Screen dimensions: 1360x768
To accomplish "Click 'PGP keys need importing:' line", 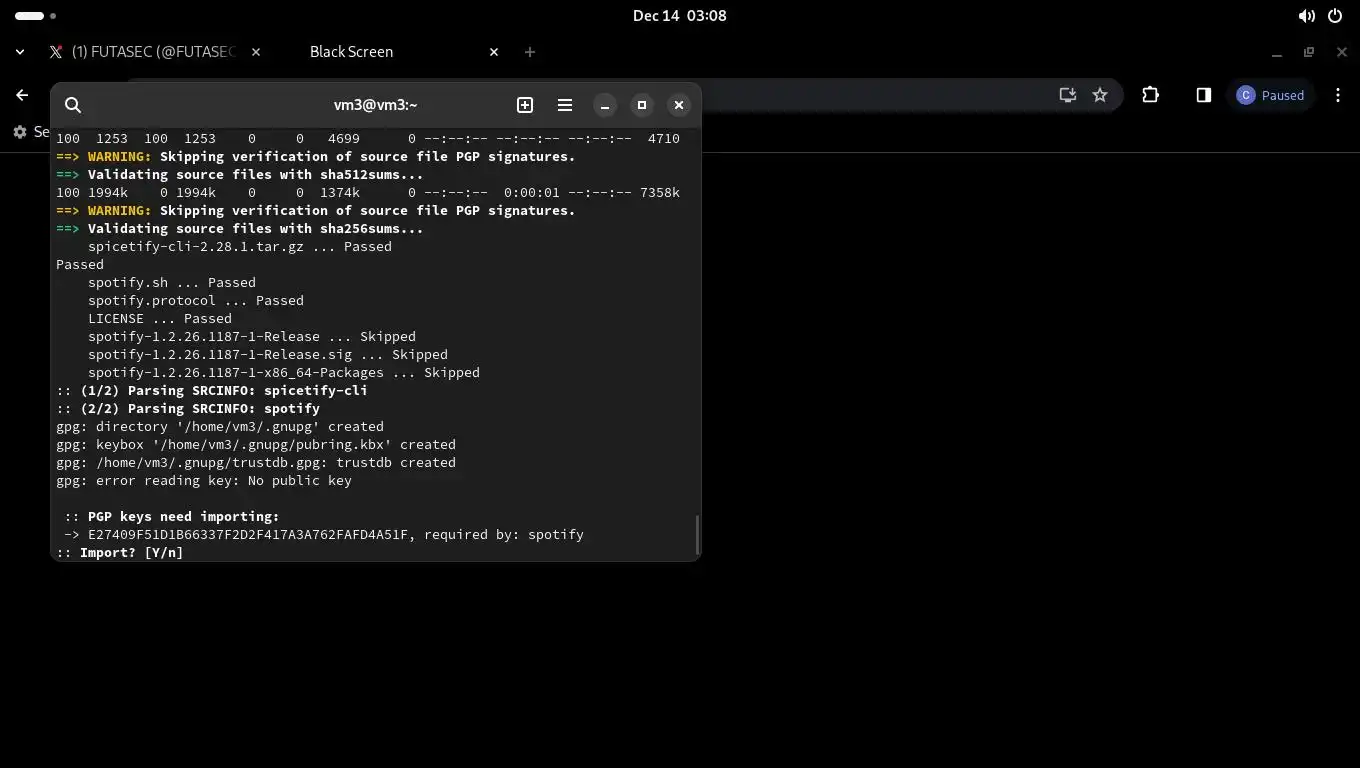I will (x=172, y=516).
